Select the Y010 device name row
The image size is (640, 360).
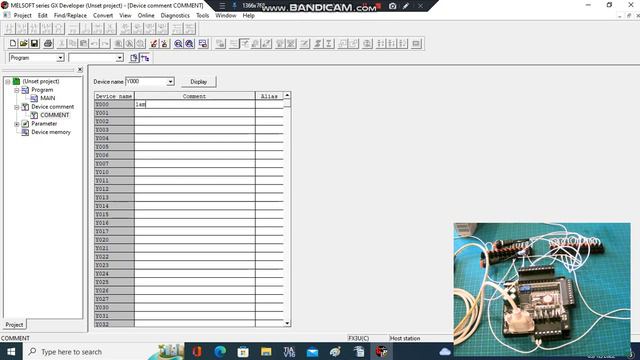(x=114, y=172)
